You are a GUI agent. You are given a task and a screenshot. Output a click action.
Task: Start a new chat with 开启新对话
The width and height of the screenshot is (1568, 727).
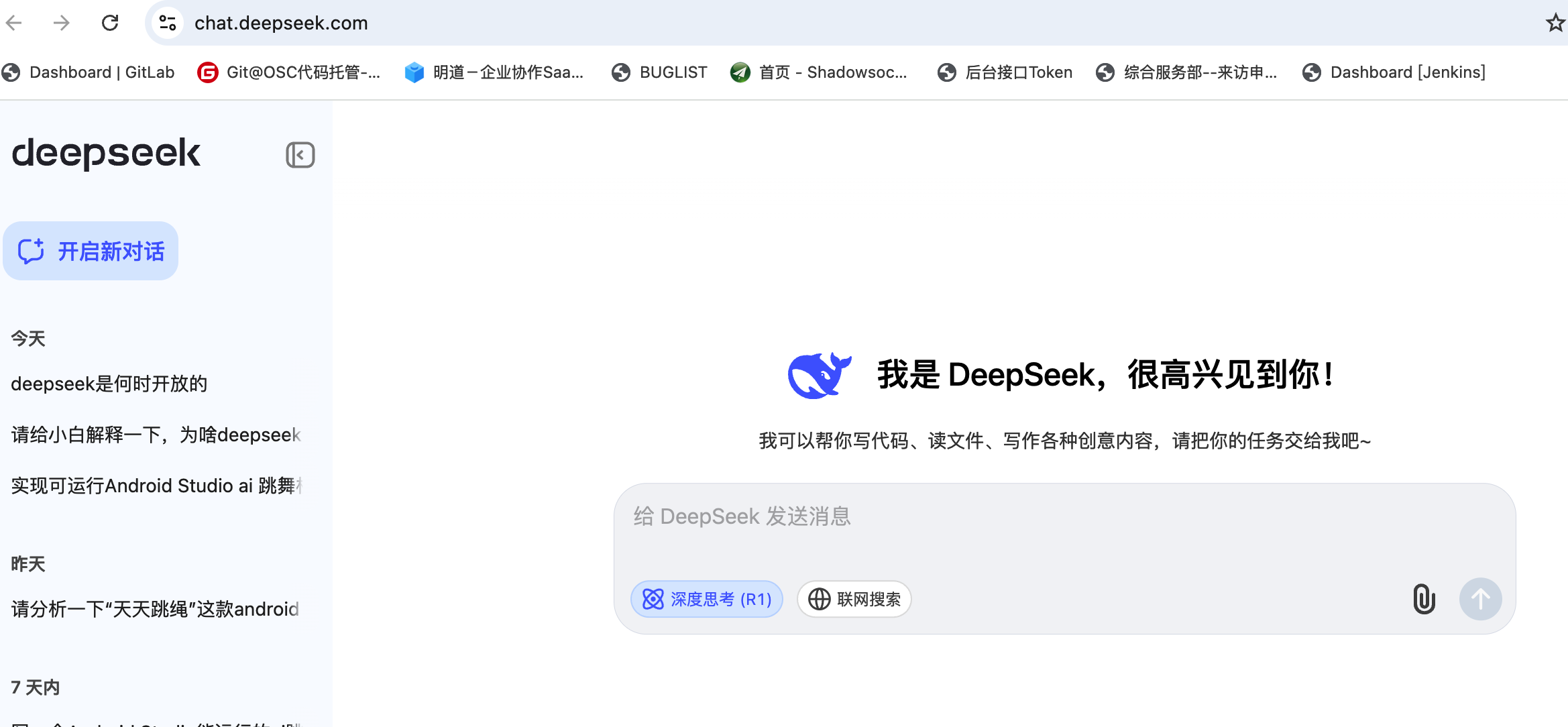91,251
